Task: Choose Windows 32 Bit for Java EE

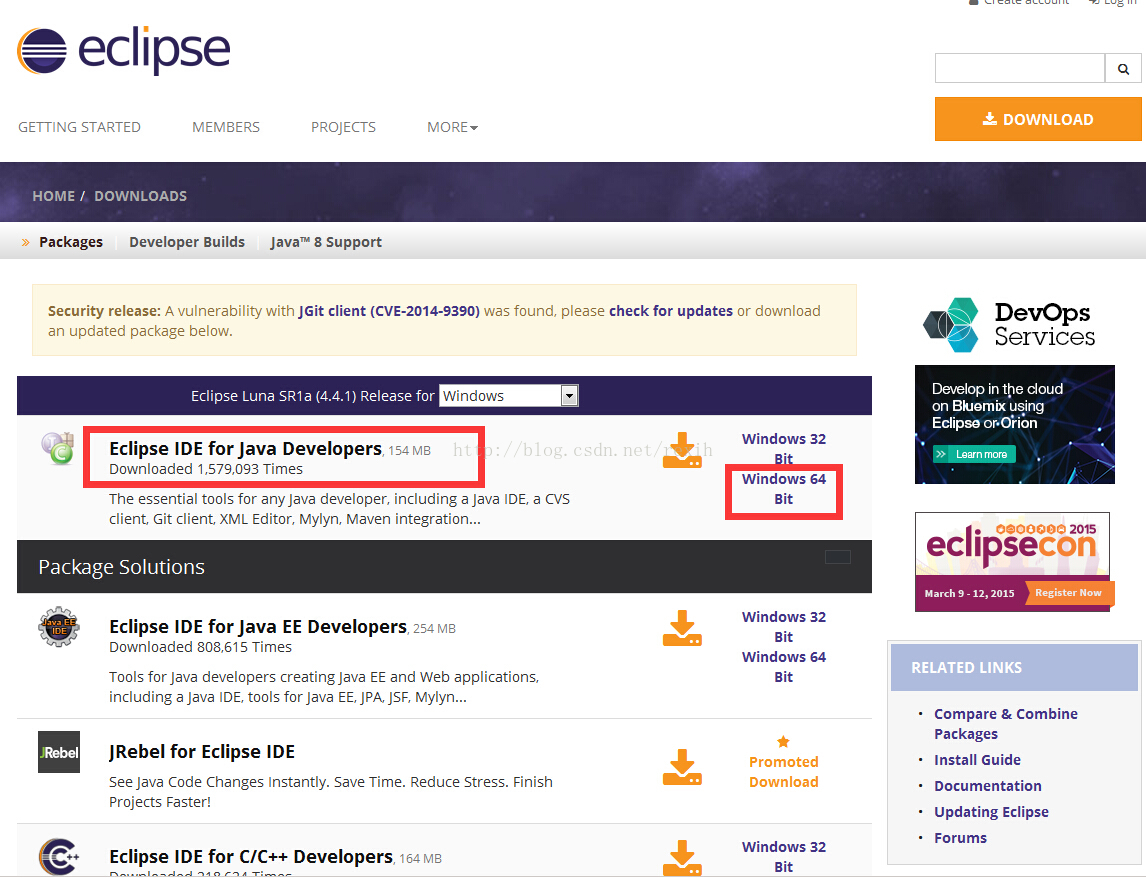Action: point(783,627)
